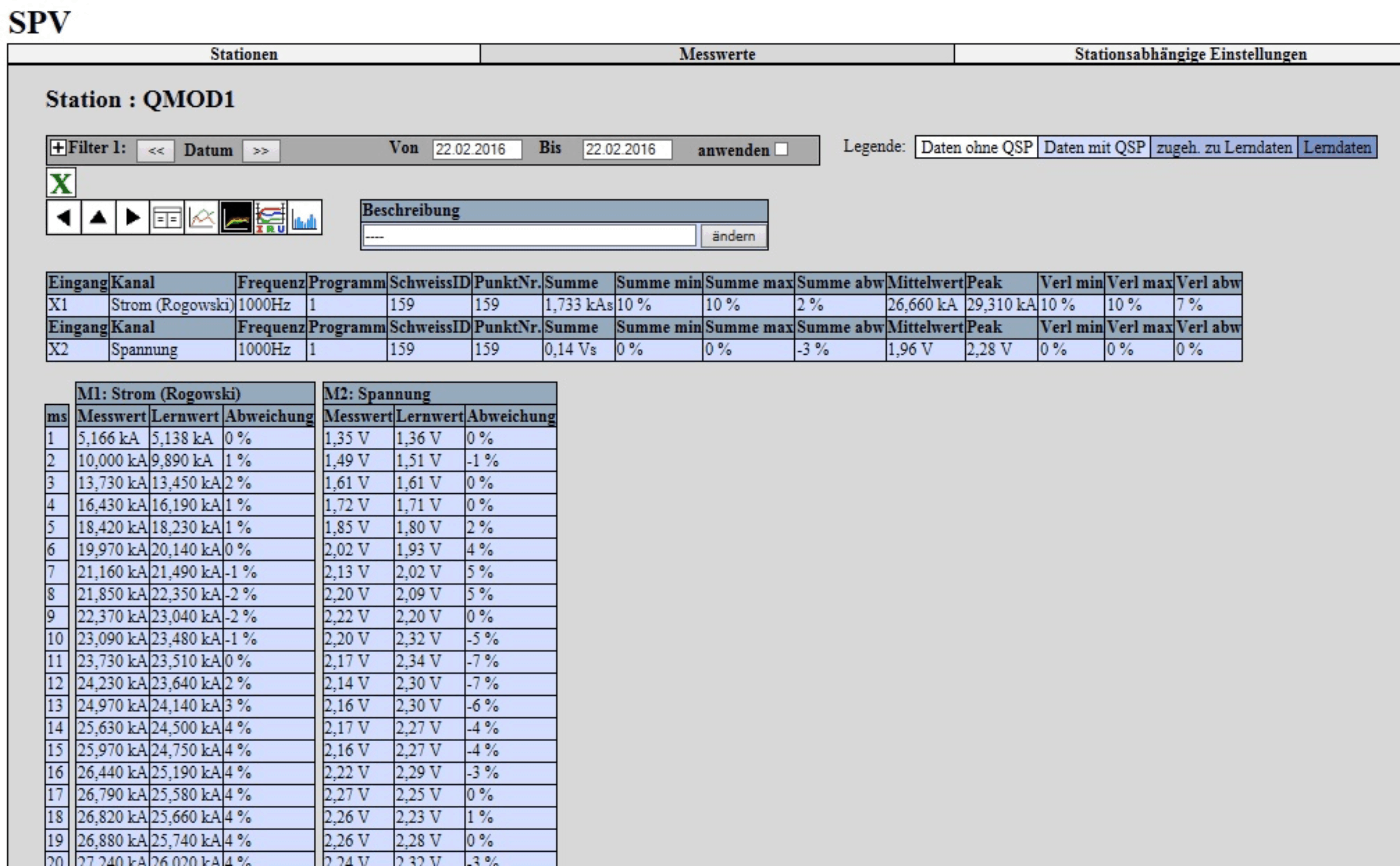Click the -3 % Summe abw value
The width and height of the screenshot is (1400, 866).
coord(840,349)
